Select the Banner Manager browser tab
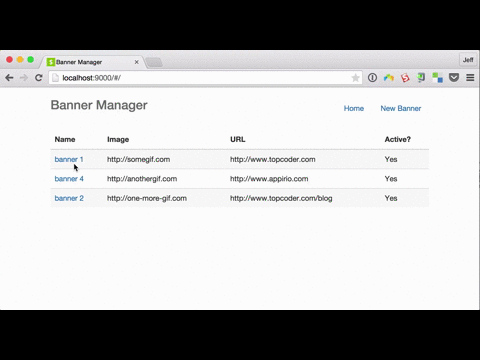Viewport: 480px width, 360px height. 93,62
